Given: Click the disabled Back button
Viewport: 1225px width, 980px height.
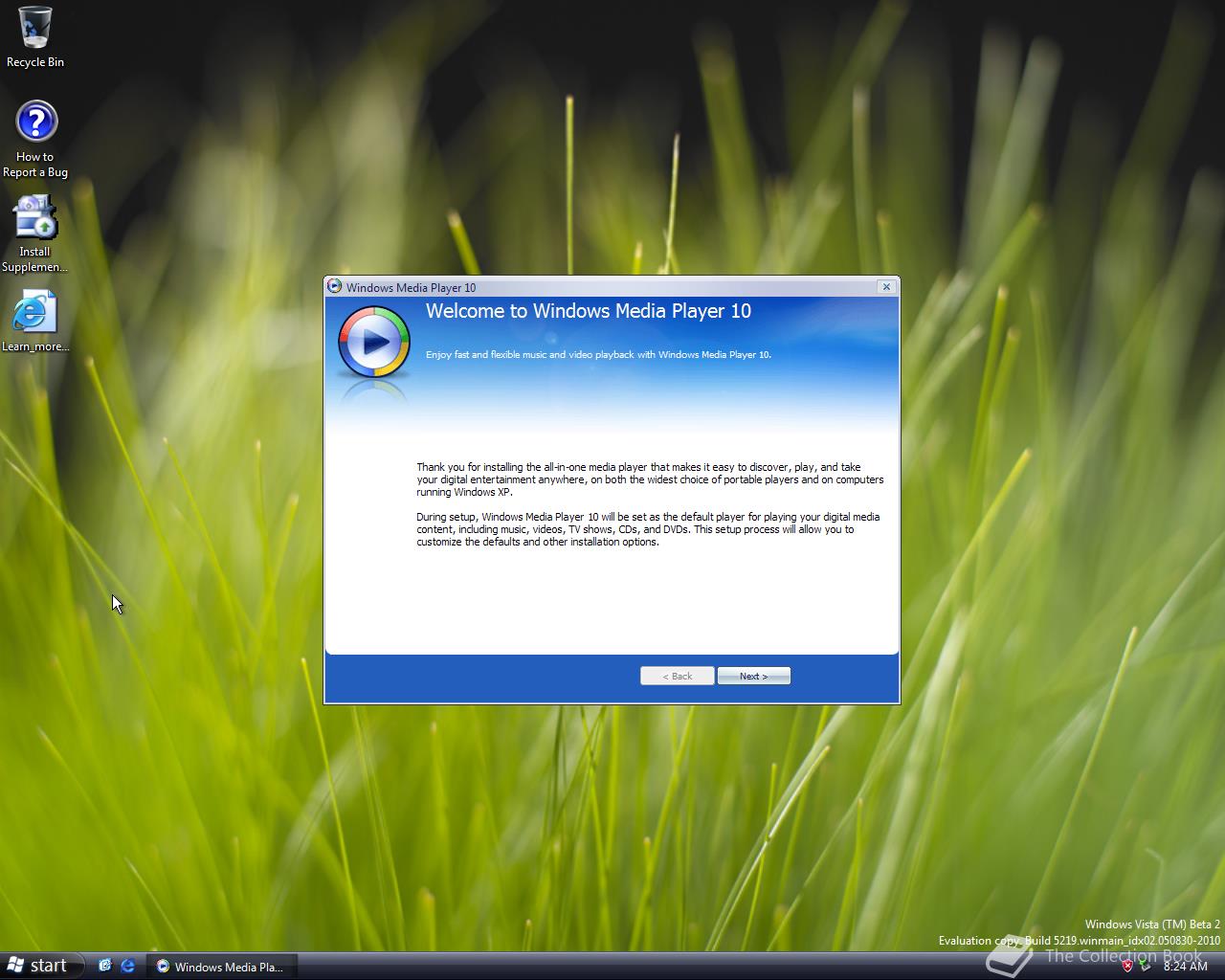Looking at the screenshot, I should click(x=678, y=676).
